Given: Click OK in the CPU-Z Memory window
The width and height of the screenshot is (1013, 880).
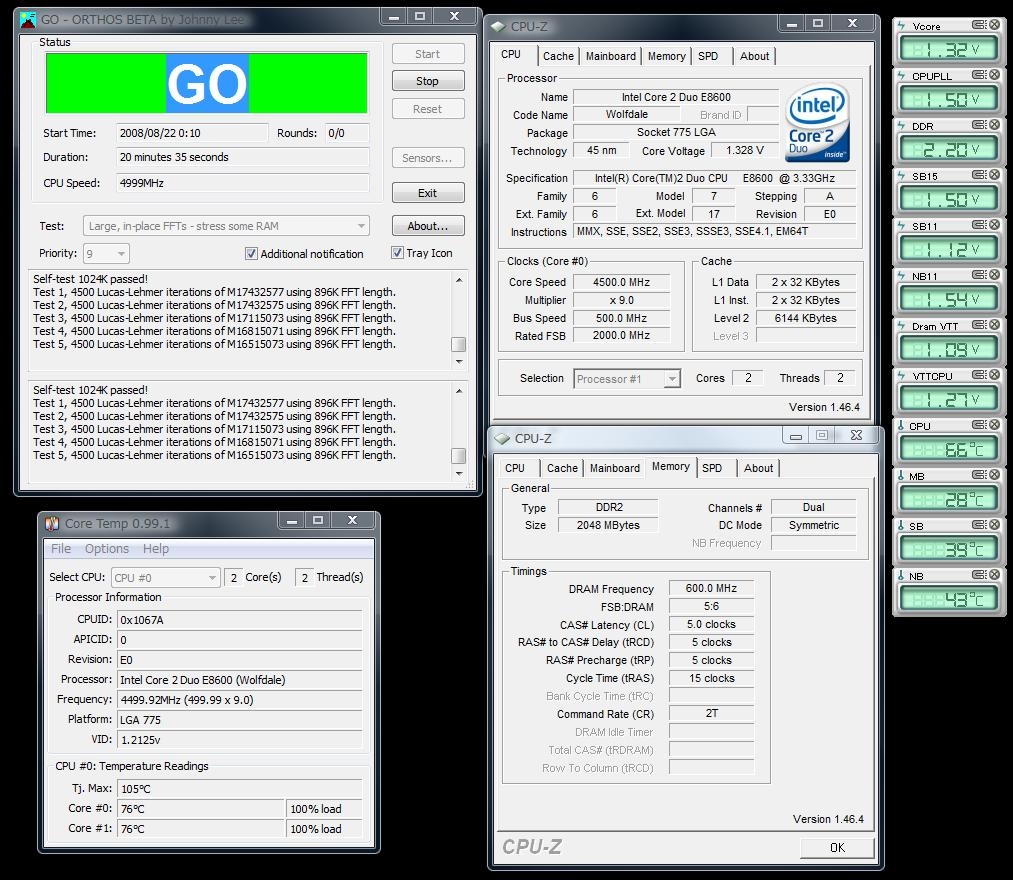Looking at the screenshot, I should pos(837,847).
